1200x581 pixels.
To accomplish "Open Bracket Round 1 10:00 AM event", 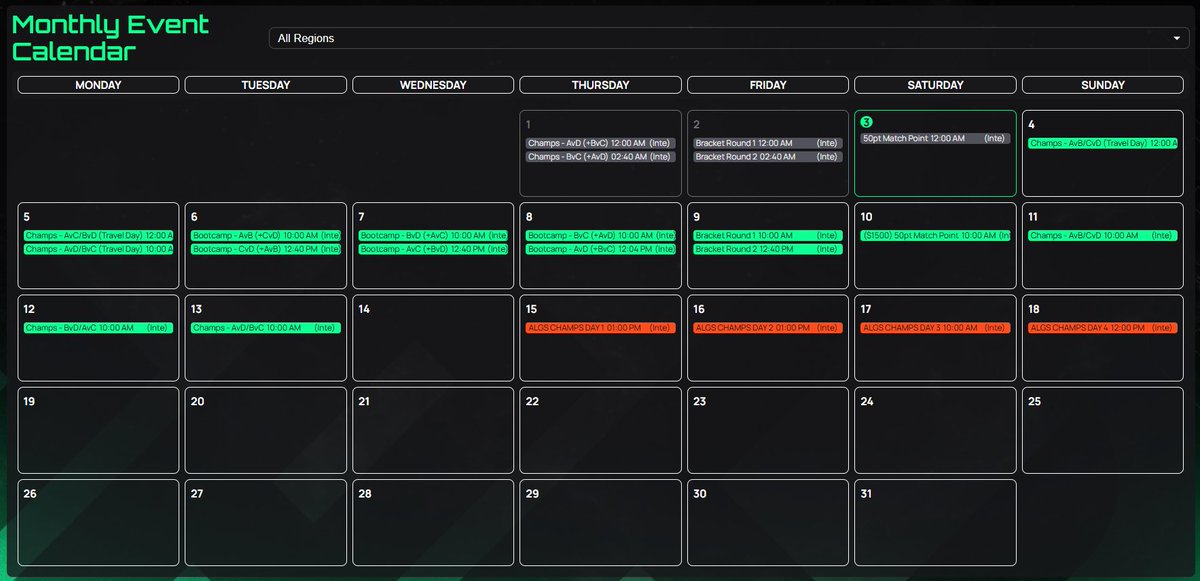I will (x=768, y=235).
